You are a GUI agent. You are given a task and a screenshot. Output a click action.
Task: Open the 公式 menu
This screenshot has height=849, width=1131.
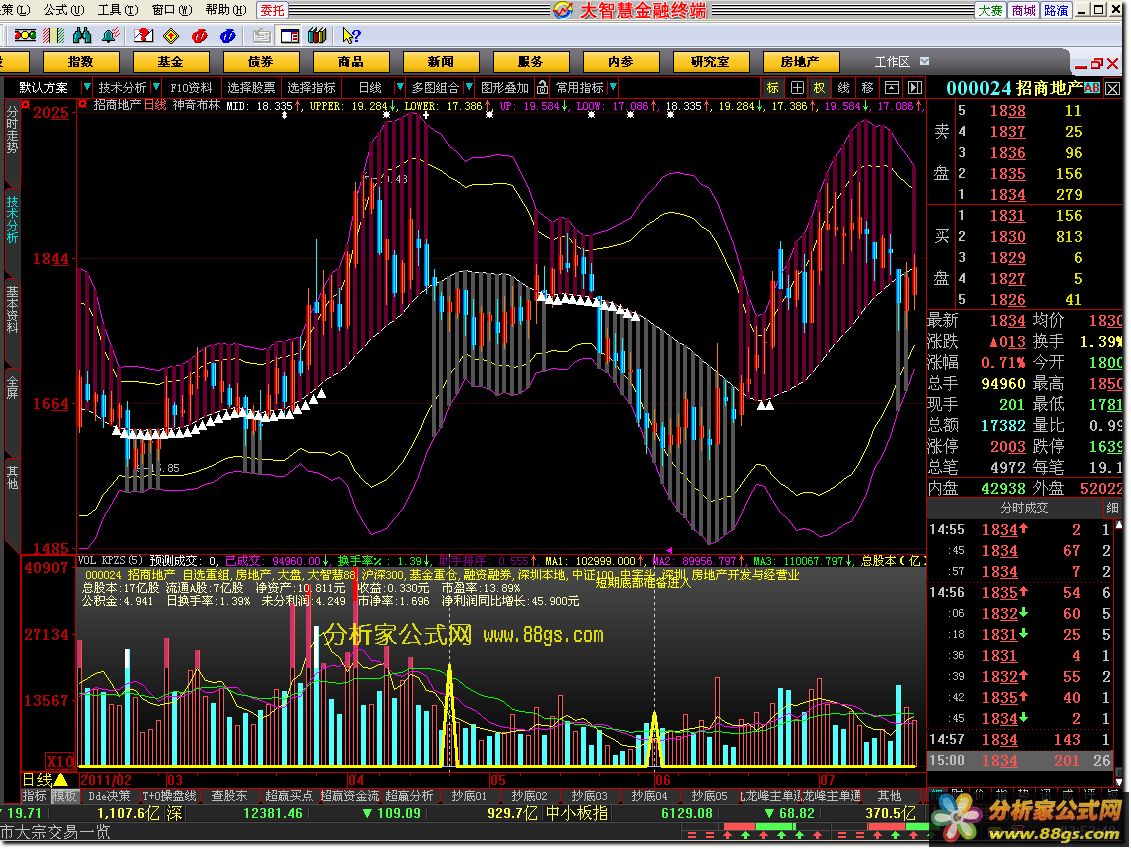pyautogui.click(x=63, y=10)
